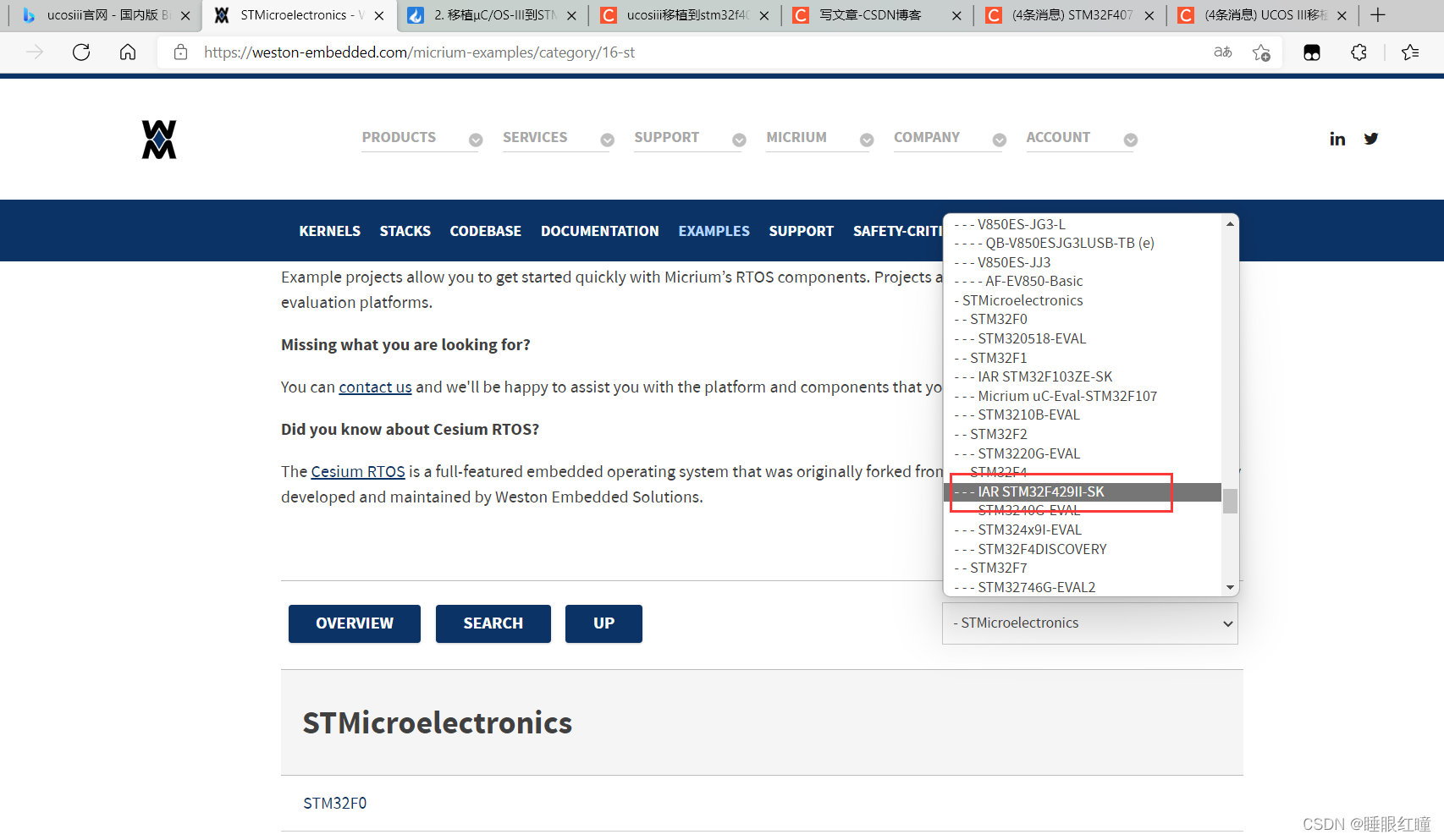1444x840 pixels.
Task: Expand the MICRIUM menu chevron
Action: click(x=867, y=140)
